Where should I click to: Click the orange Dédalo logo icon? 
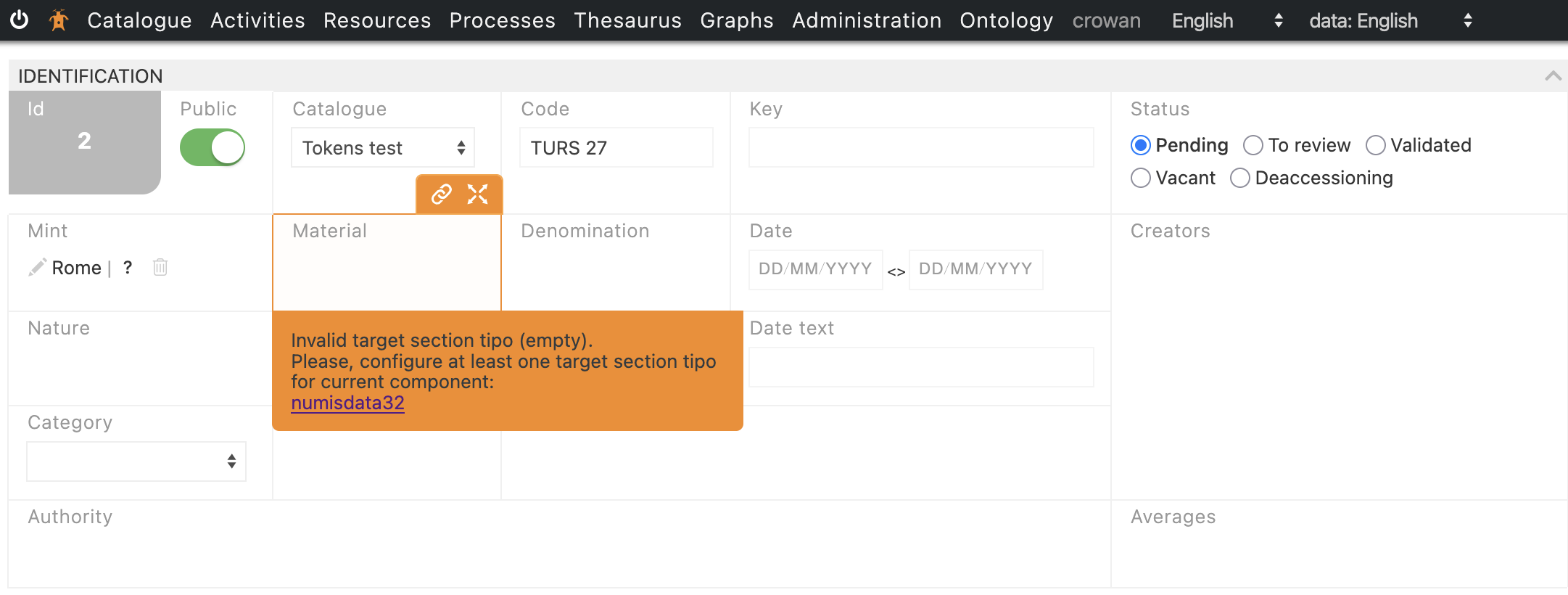click(59, 20)
